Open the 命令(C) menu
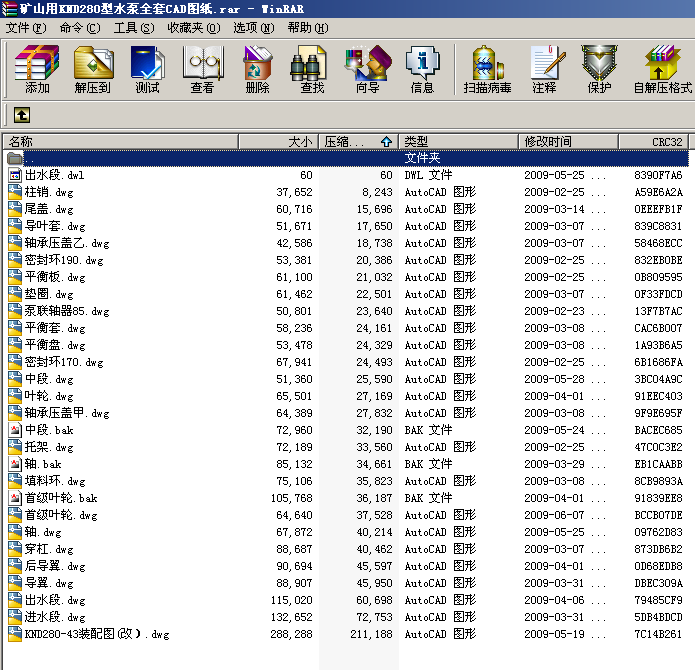The width and height of the screenshot is (695, 670). pos(80,28)
